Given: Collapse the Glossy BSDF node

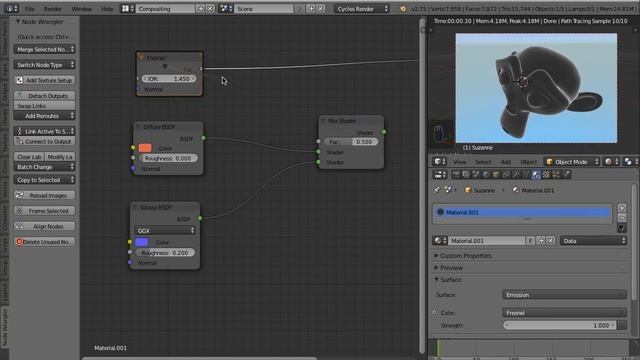Looking at the screenshot, I should point(135,207).
